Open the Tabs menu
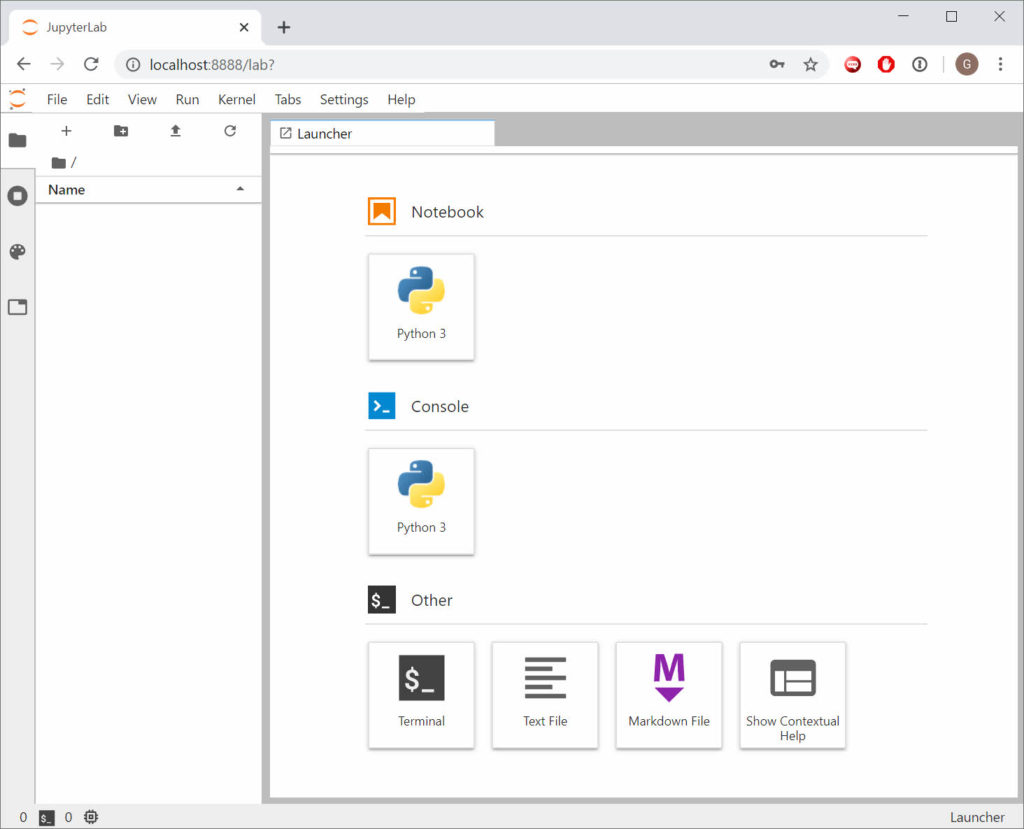The height and width of the screenshot is (829, 1024). 287,99
